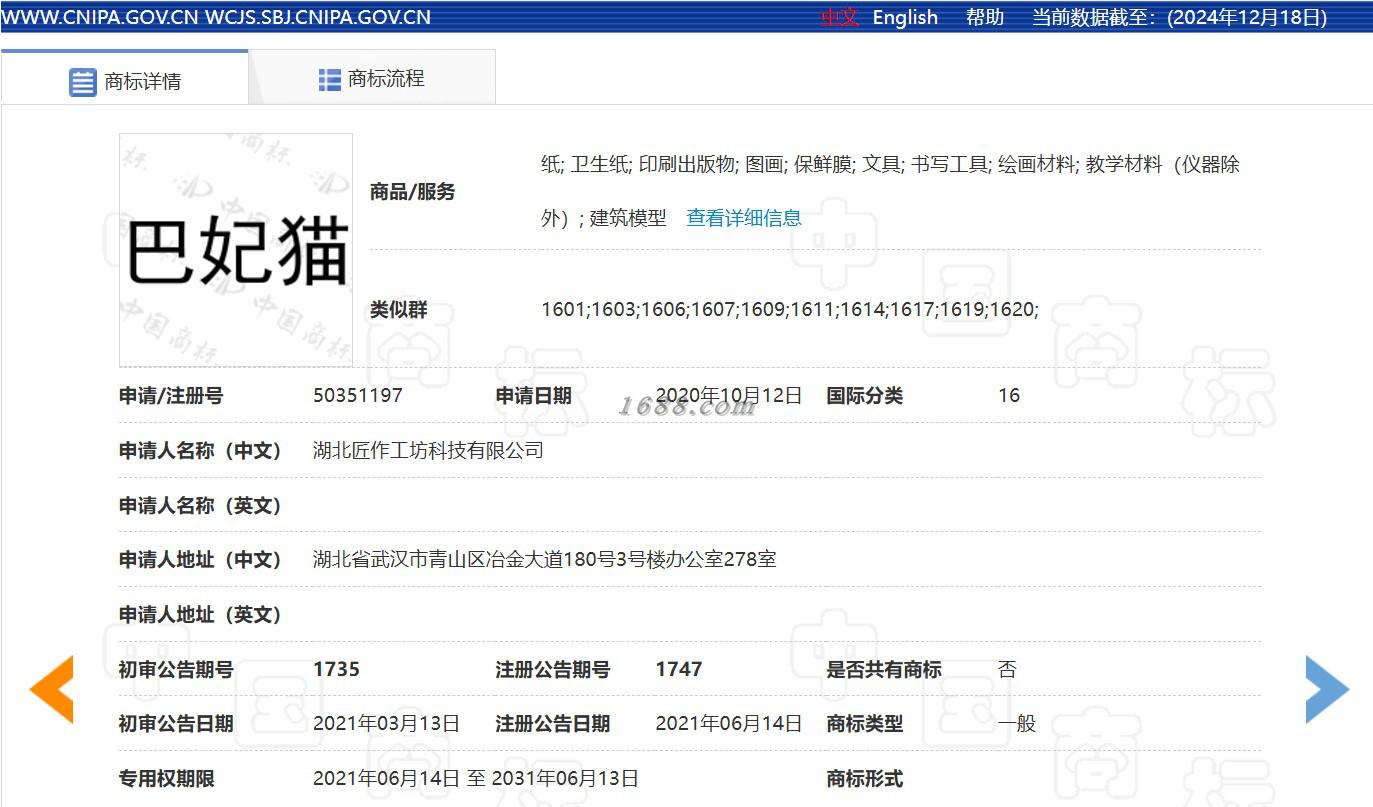The height and width of the screenshot is (807, 1373).
Task: Switch to the 商标流程 tab
Action: [372, 78]
